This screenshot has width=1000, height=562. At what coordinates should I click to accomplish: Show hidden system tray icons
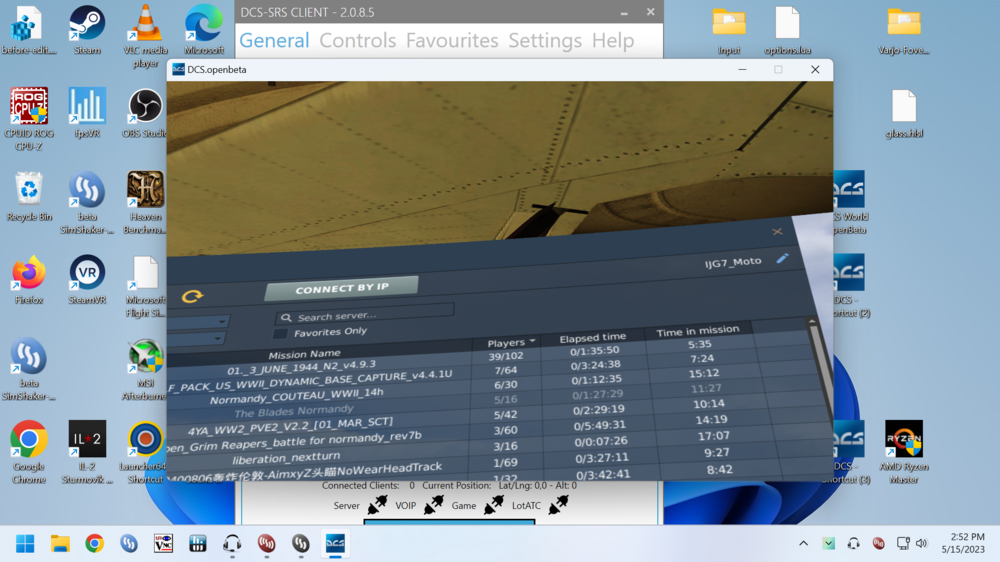[803, 544]
